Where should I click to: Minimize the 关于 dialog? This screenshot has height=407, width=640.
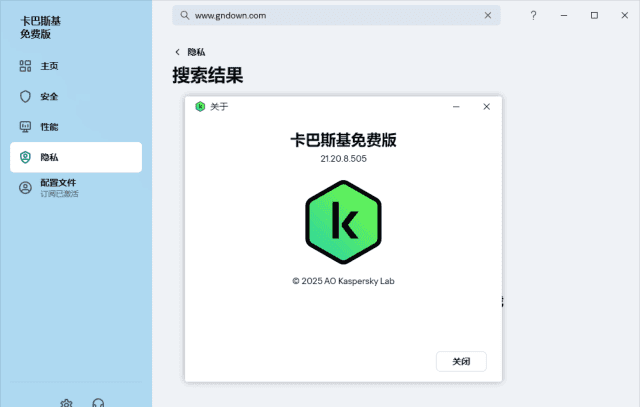[456, 107]
